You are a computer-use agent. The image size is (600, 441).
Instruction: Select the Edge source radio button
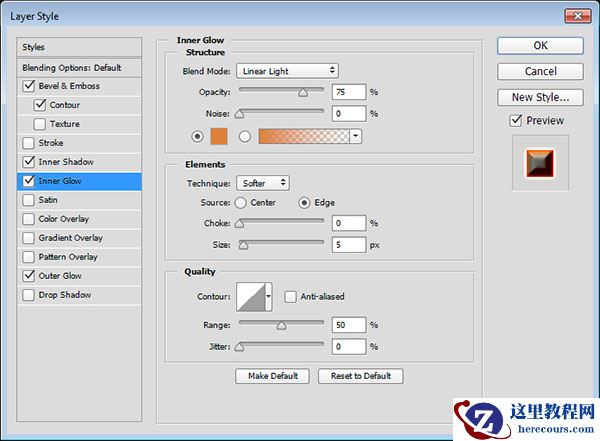pyautogui.click(x=304, y=203)
